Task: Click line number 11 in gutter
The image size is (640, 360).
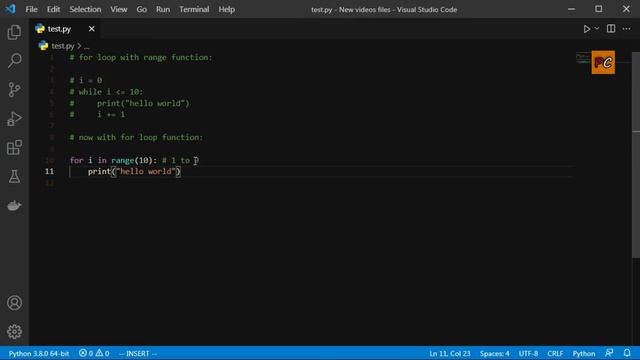Action: pos(49,171)
